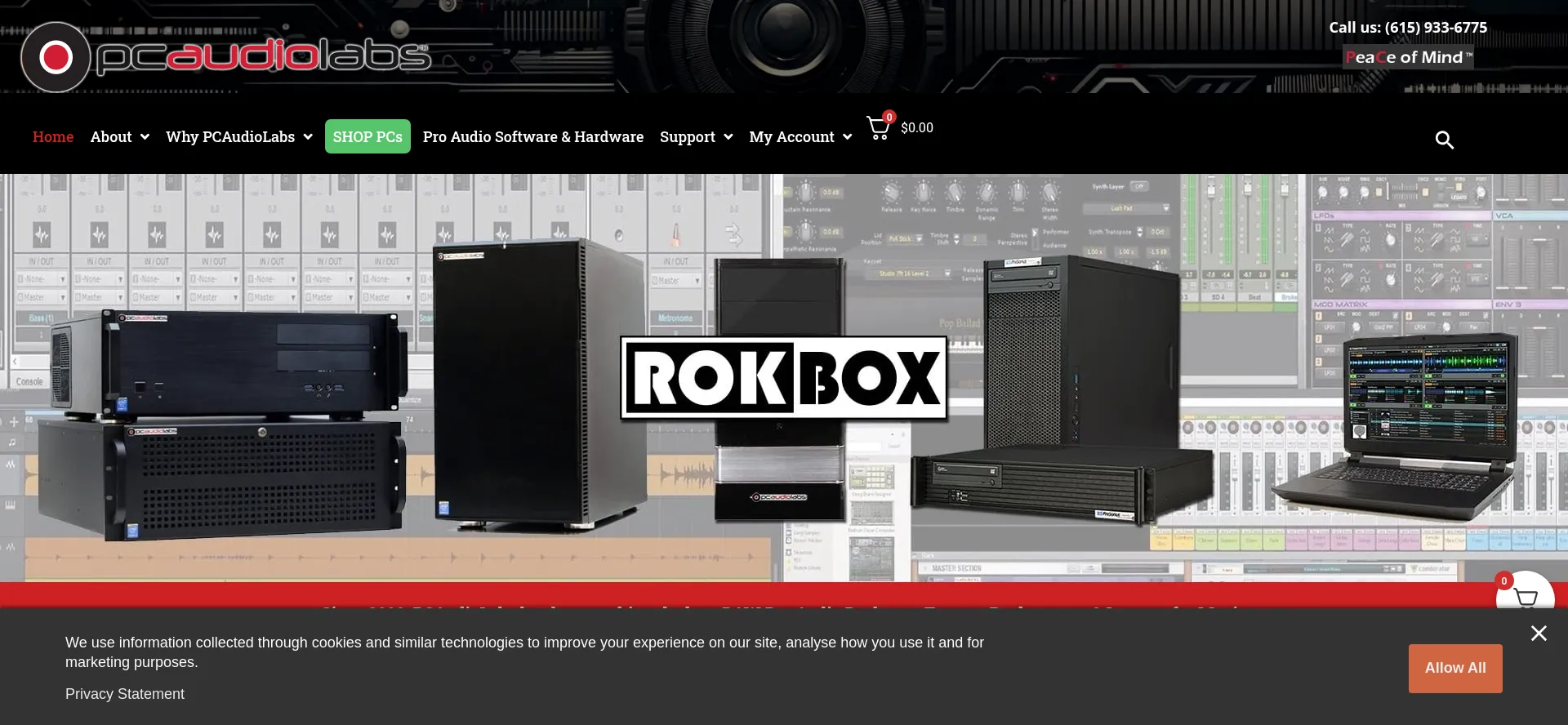Open Pro Audio Software & Hardware
Viewport: 1568px width, 725px height.
pos(533,136)
